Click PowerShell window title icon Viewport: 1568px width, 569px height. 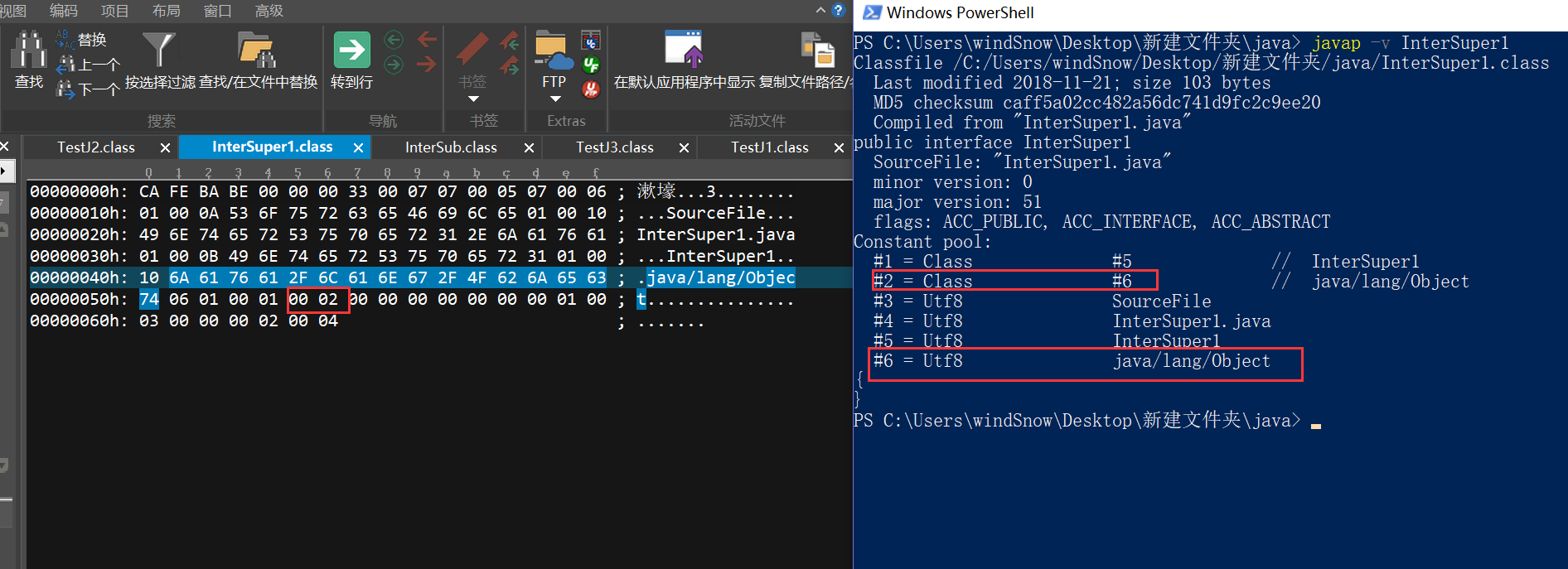click(871, 12)
